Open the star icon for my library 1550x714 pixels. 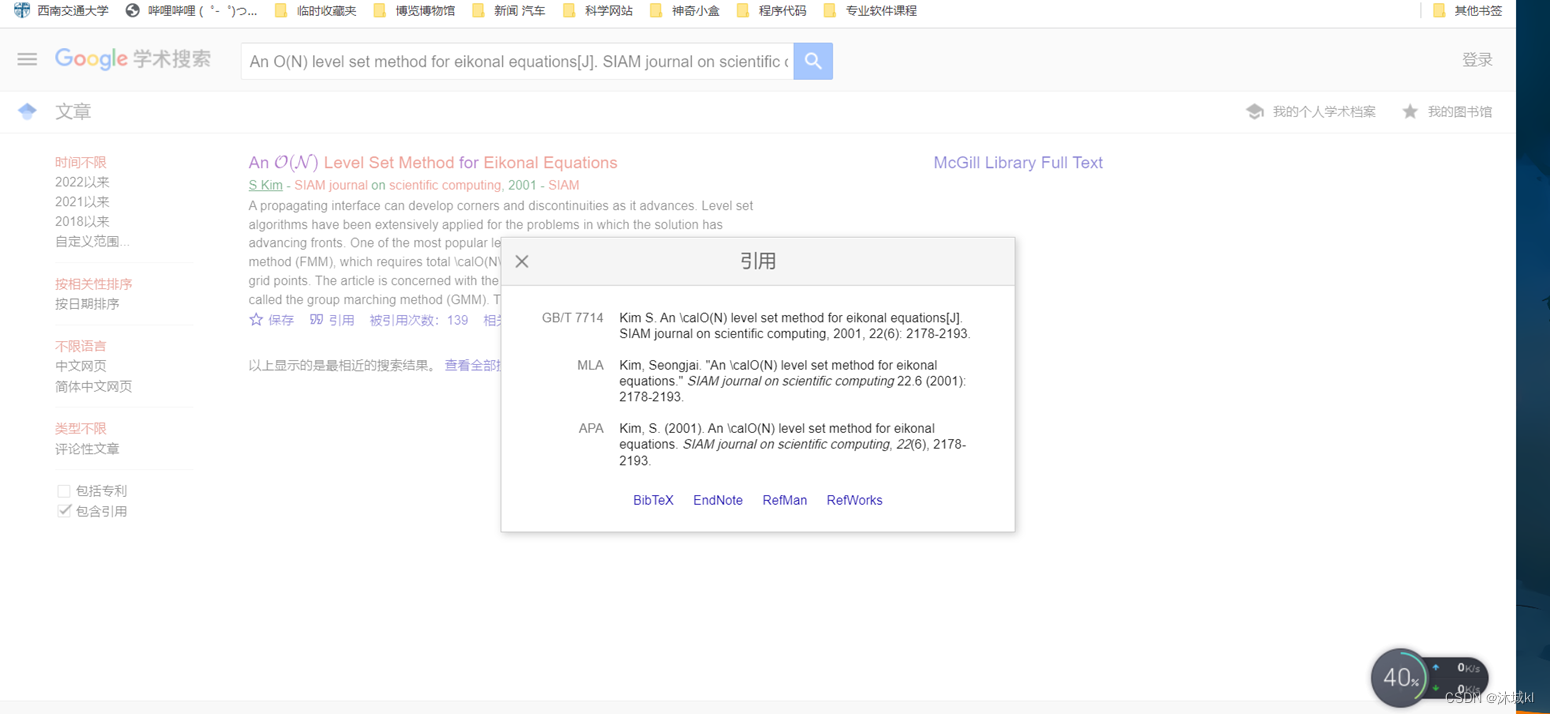(1410, 111)
